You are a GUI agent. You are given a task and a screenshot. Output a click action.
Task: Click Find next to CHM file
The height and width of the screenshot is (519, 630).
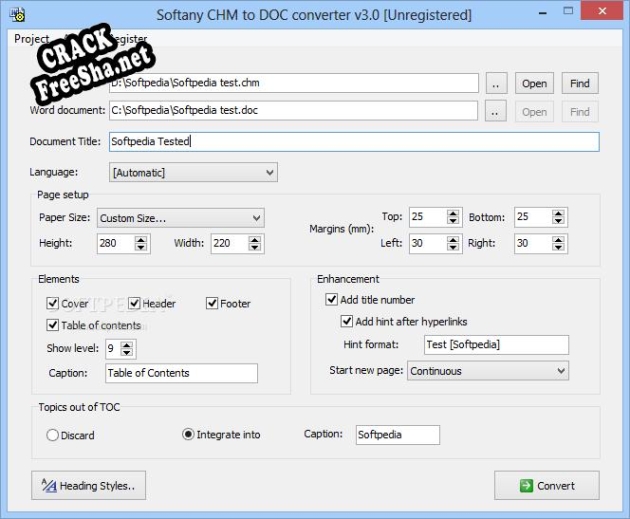click(x=579, y=84)
